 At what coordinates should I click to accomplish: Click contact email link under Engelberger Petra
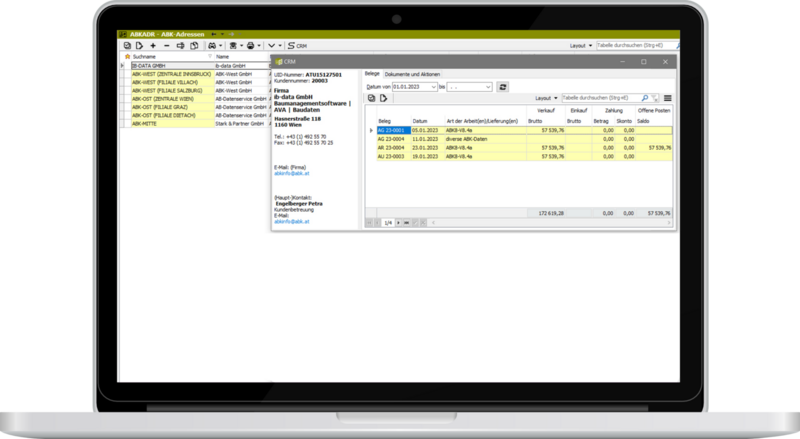pyautogui.click(x=292, y=222)
